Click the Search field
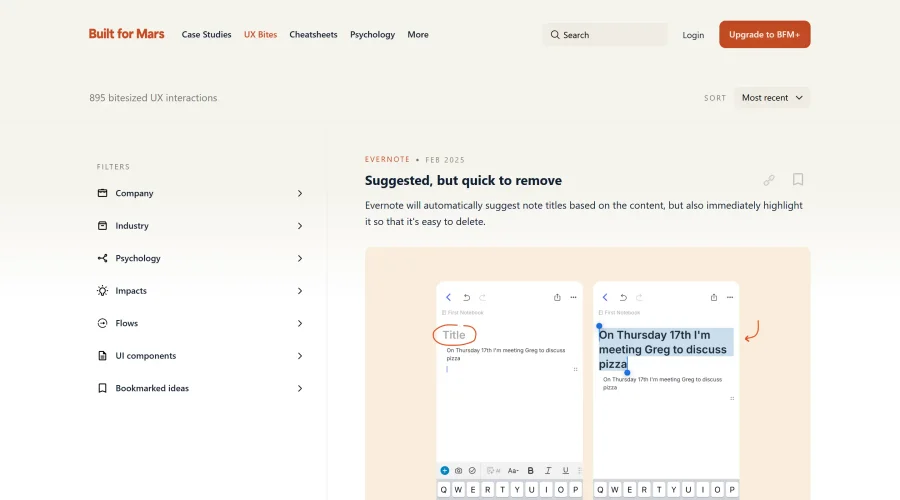The width and height of the screenshot is (900, 500). coord(605,34)
